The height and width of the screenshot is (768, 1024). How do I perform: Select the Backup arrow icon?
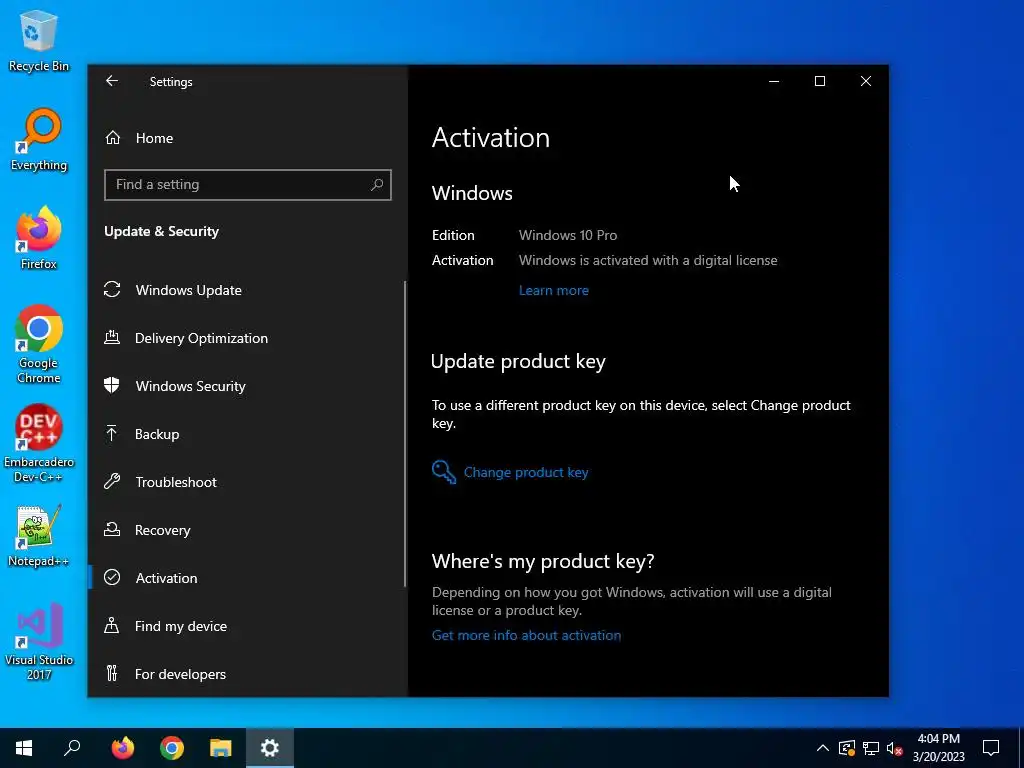(x=112, y=433)
